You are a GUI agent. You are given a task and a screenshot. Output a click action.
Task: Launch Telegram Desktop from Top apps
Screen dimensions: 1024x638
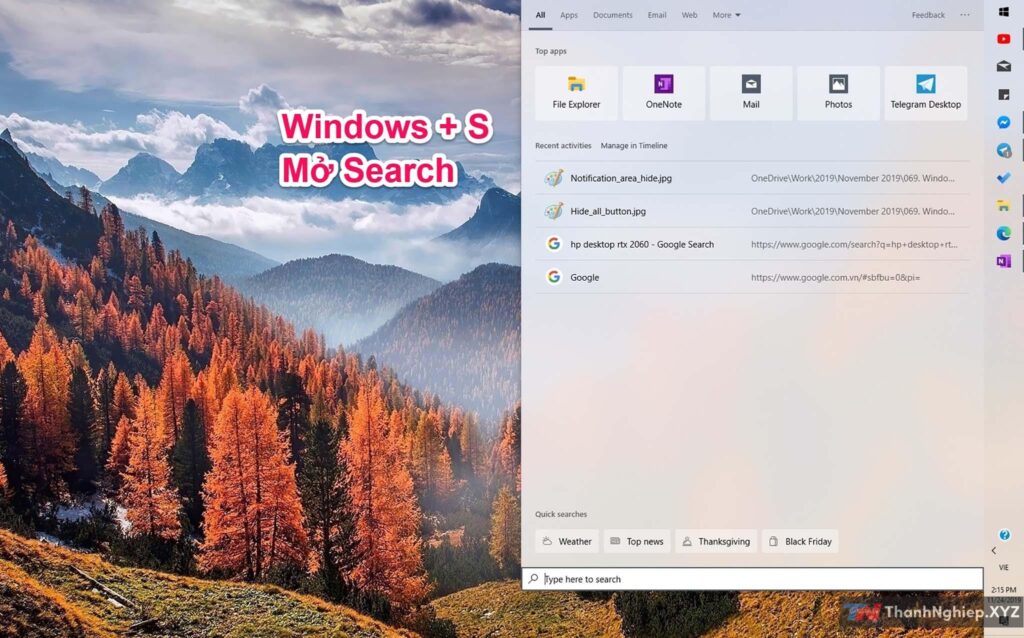tap(925, 93)
